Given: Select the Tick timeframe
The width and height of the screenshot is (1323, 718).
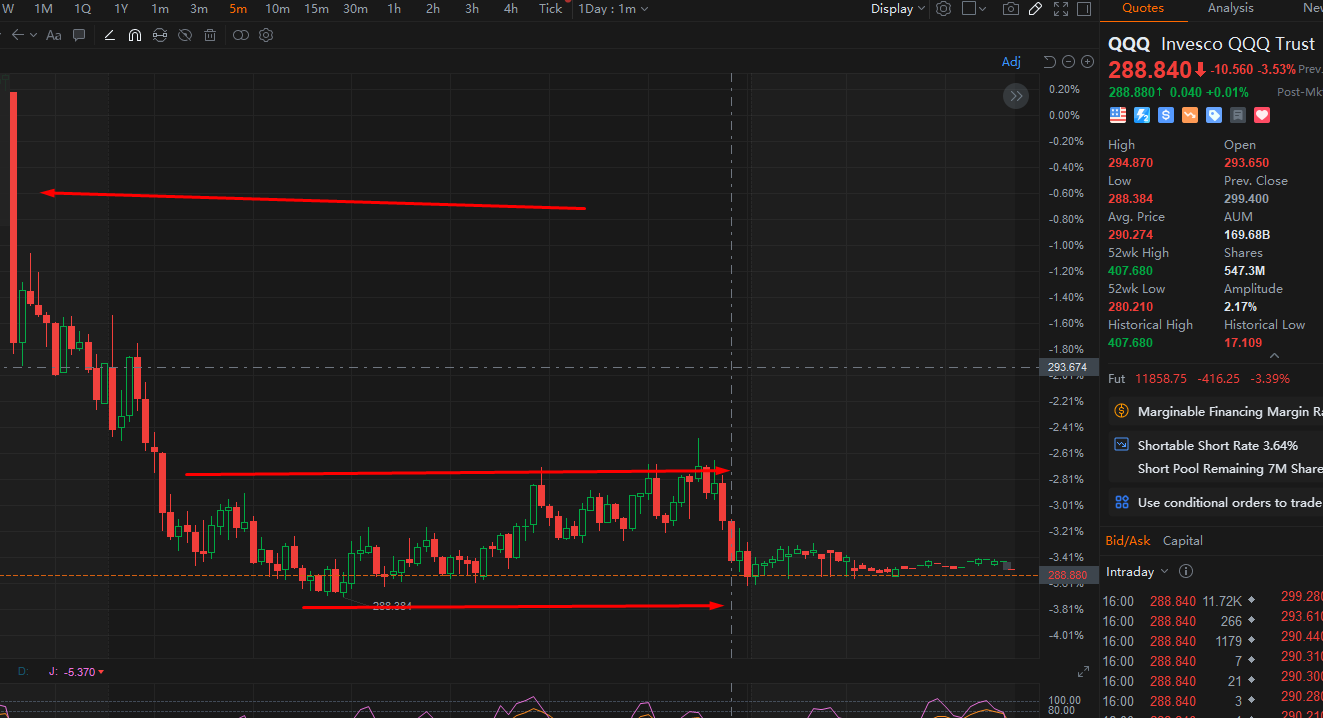Looking at the screenshot, I should tap(551, 9).
